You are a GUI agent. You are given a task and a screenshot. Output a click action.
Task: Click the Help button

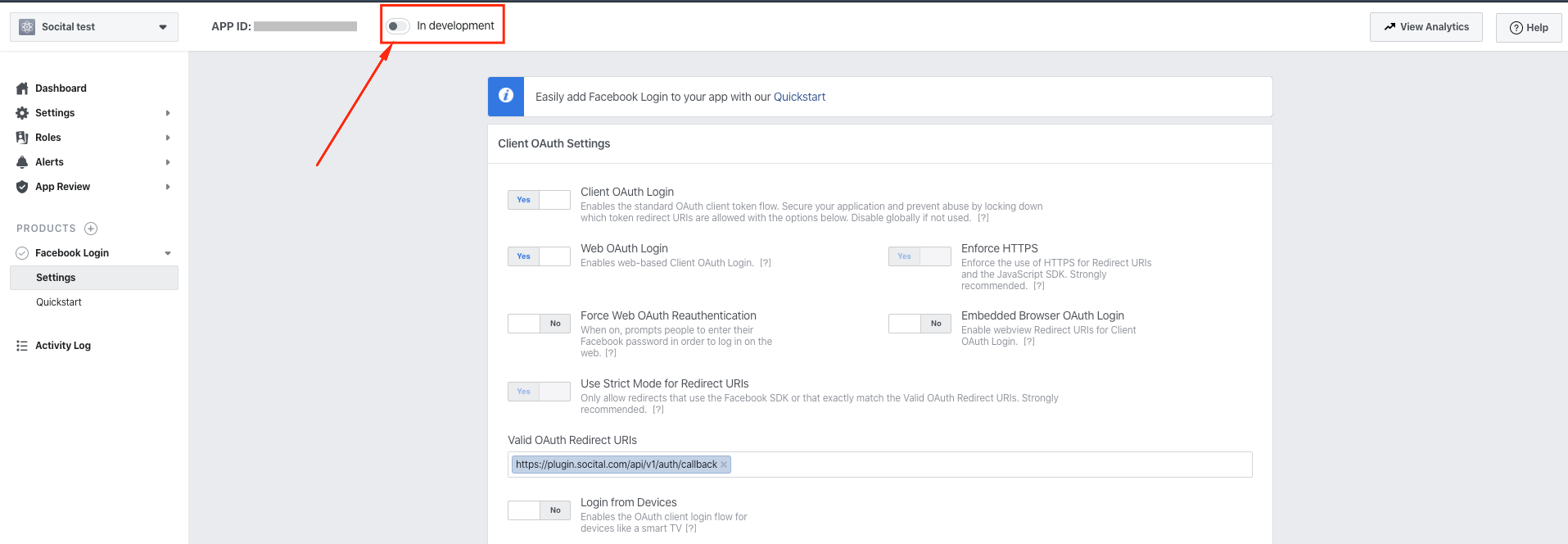(1529, 27)
